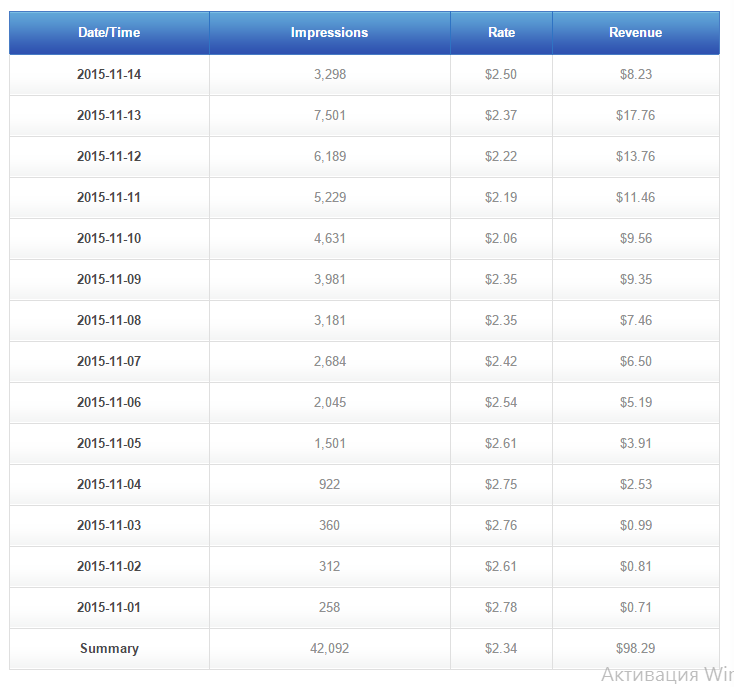Click revenue value $0.71
The width and height of the screenshot is (734, 687).
[x=635, y=608]
